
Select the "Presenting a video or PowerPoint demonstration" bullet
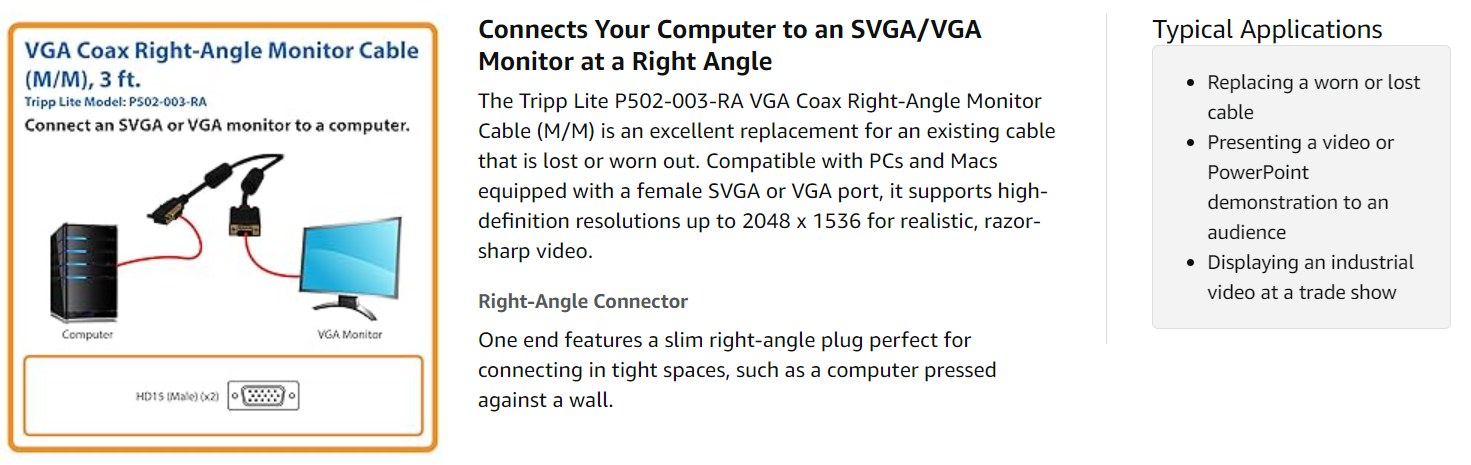coord(1299,187)
